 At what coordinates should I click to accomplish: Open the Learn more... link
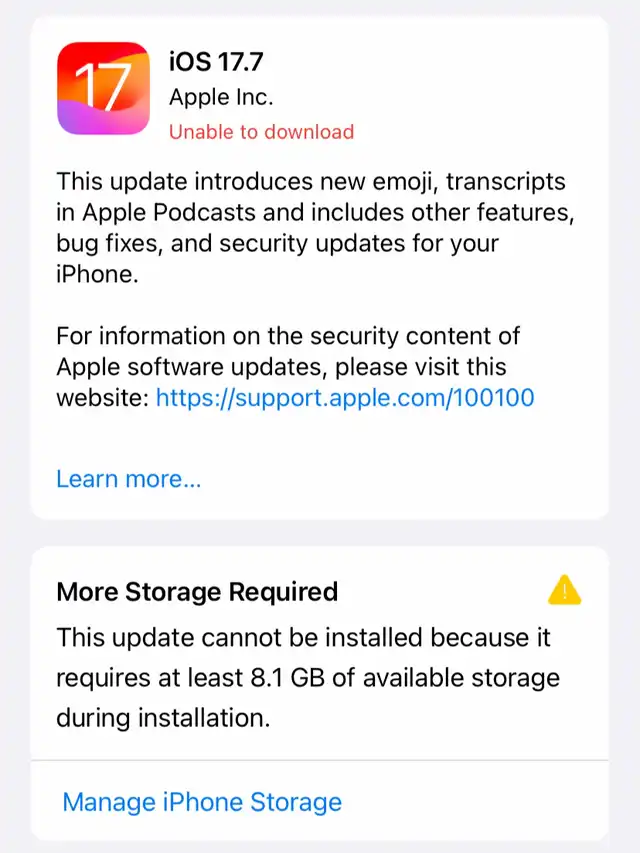pos(129,479)
